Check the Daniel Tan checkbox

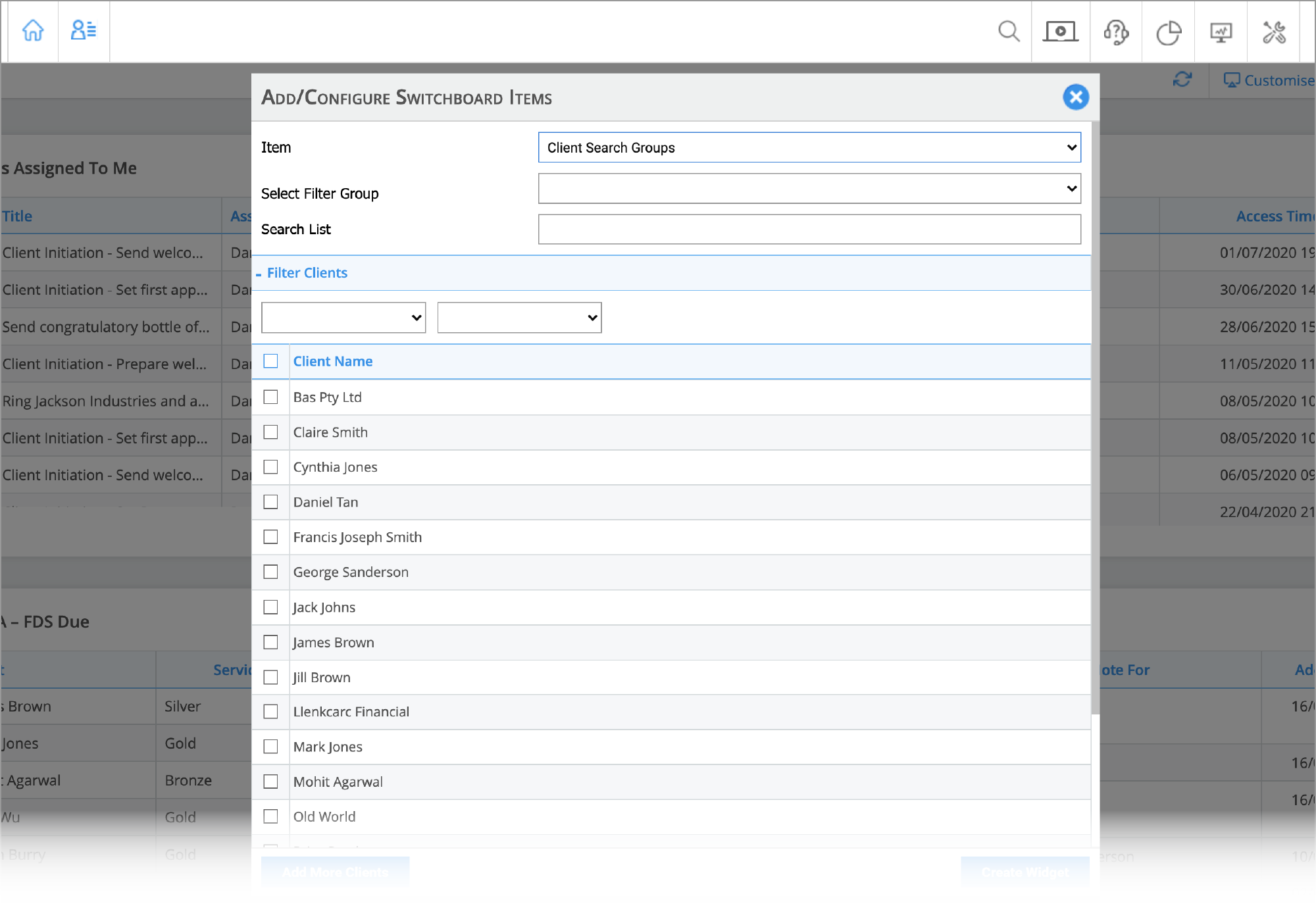[270, 502]
